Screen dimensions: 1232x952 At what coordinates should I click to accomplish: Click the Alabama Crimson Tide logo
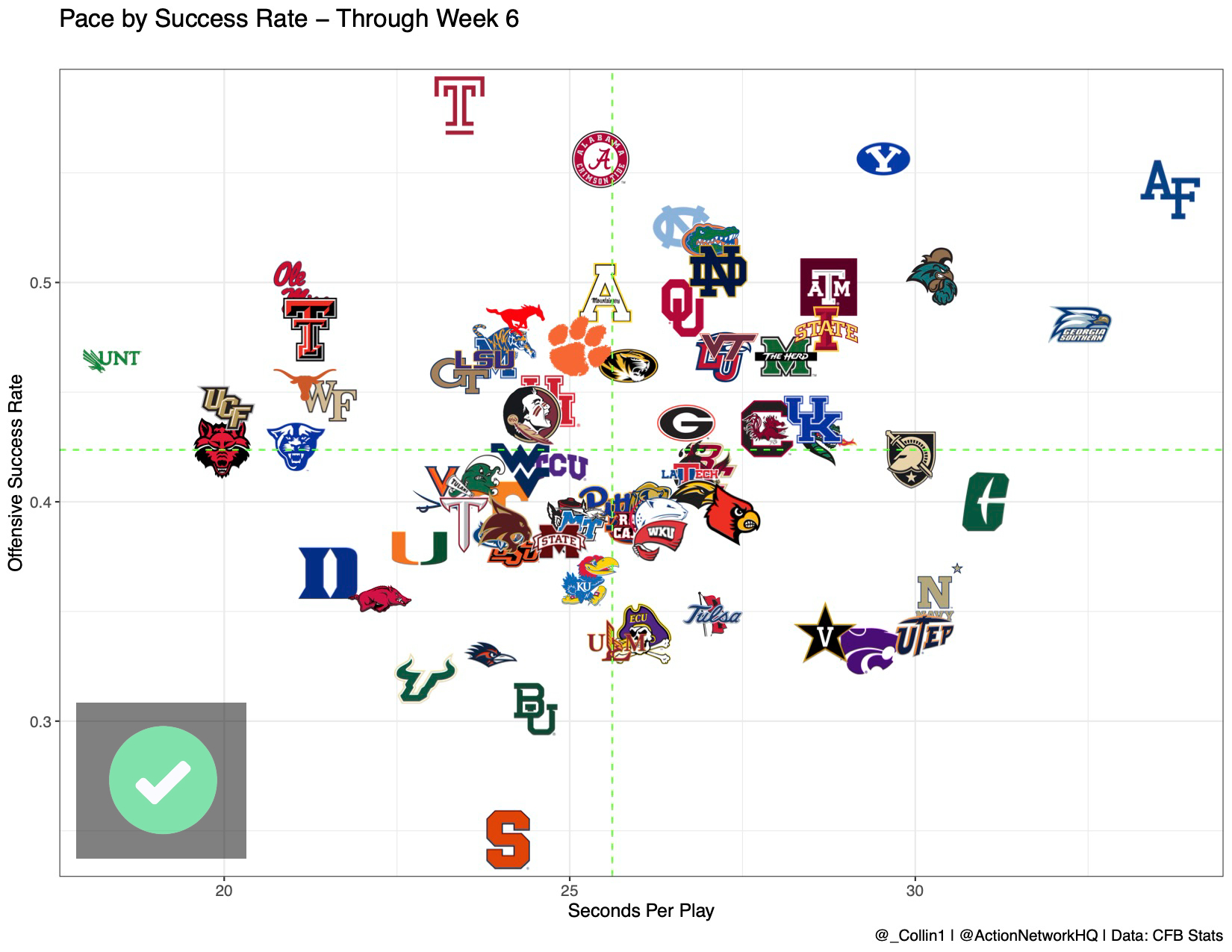point(600,160)
